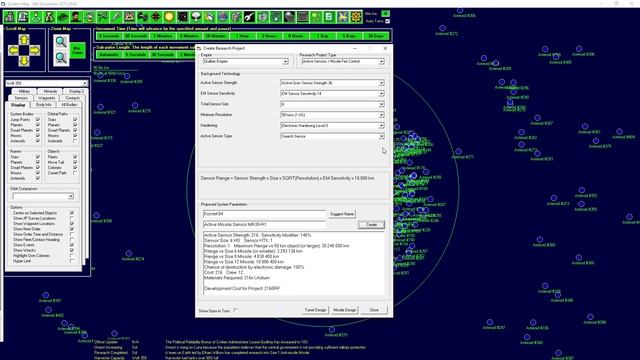The width and height of the screenshot is (640, 360).
Task: Open the EM Sensor Sensitivity dropdown
Action: click(332, 93)
